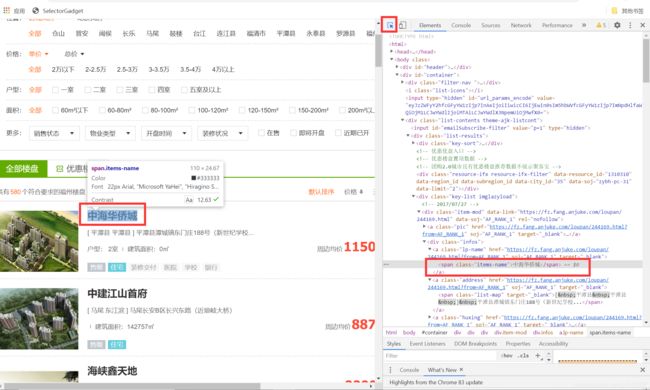Click the Apps grid icon in bookmarks bar
650x390 pixels.
tap(7, 10)
